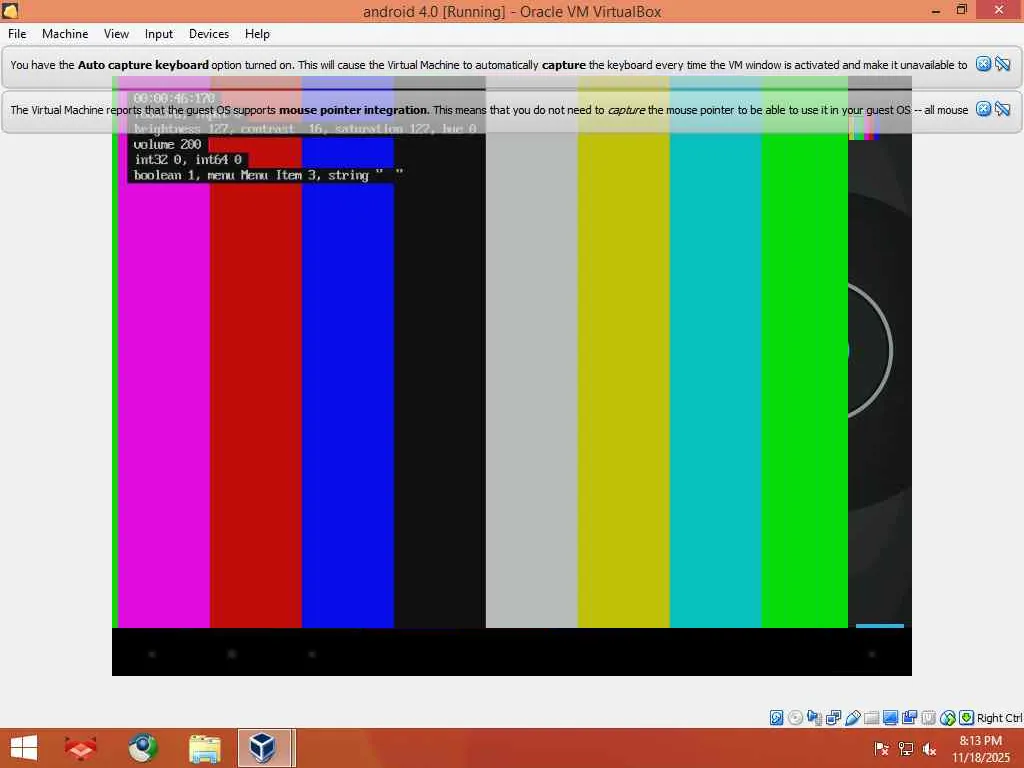Click the mouse integration status icon

(948, 718)
